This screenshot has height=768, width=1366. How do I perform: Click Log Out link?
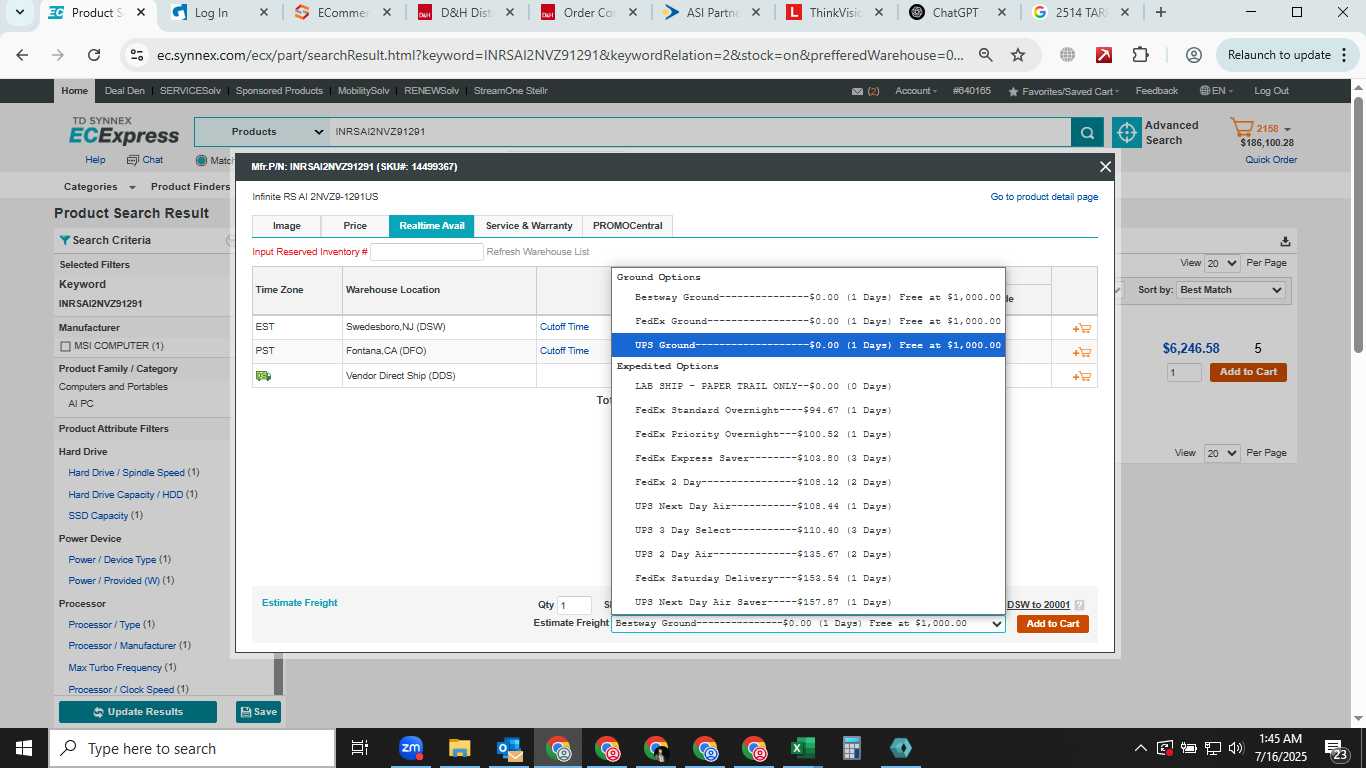tap(1272, 91)
